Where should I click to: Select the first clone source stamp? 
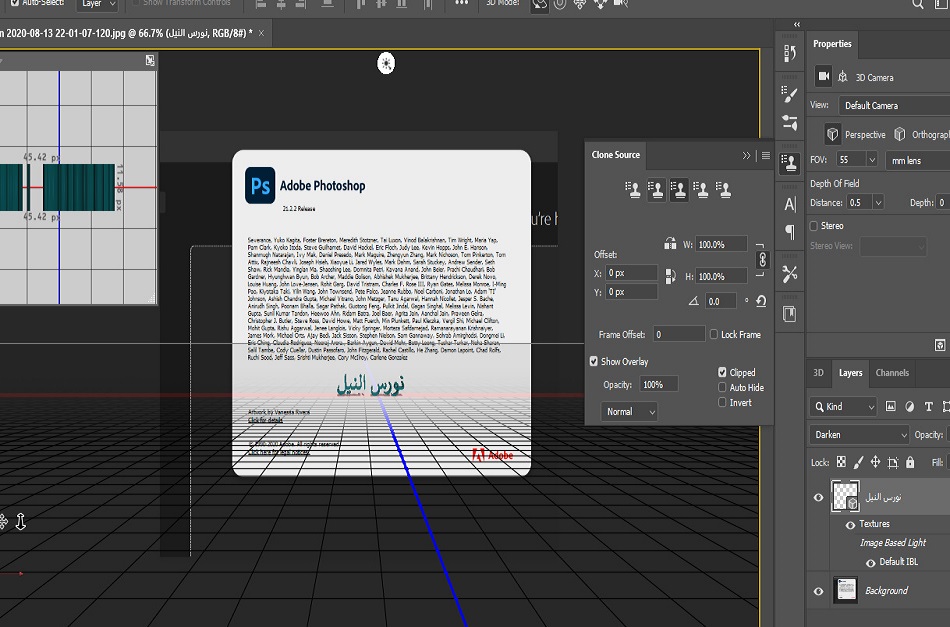click(x=632, y=189)
